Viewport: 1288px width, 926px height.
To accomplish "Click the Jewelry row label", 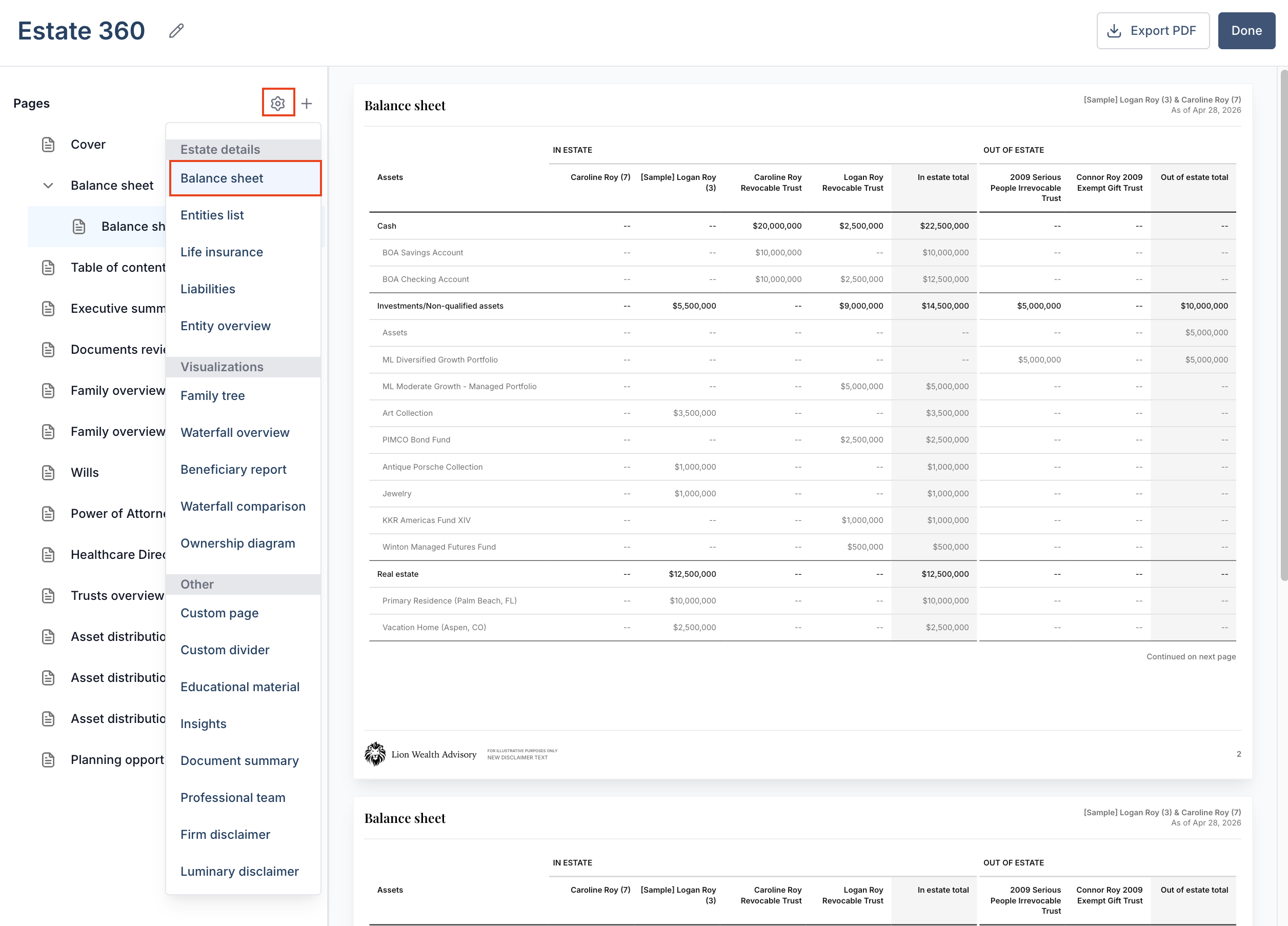I will [396, 494].
